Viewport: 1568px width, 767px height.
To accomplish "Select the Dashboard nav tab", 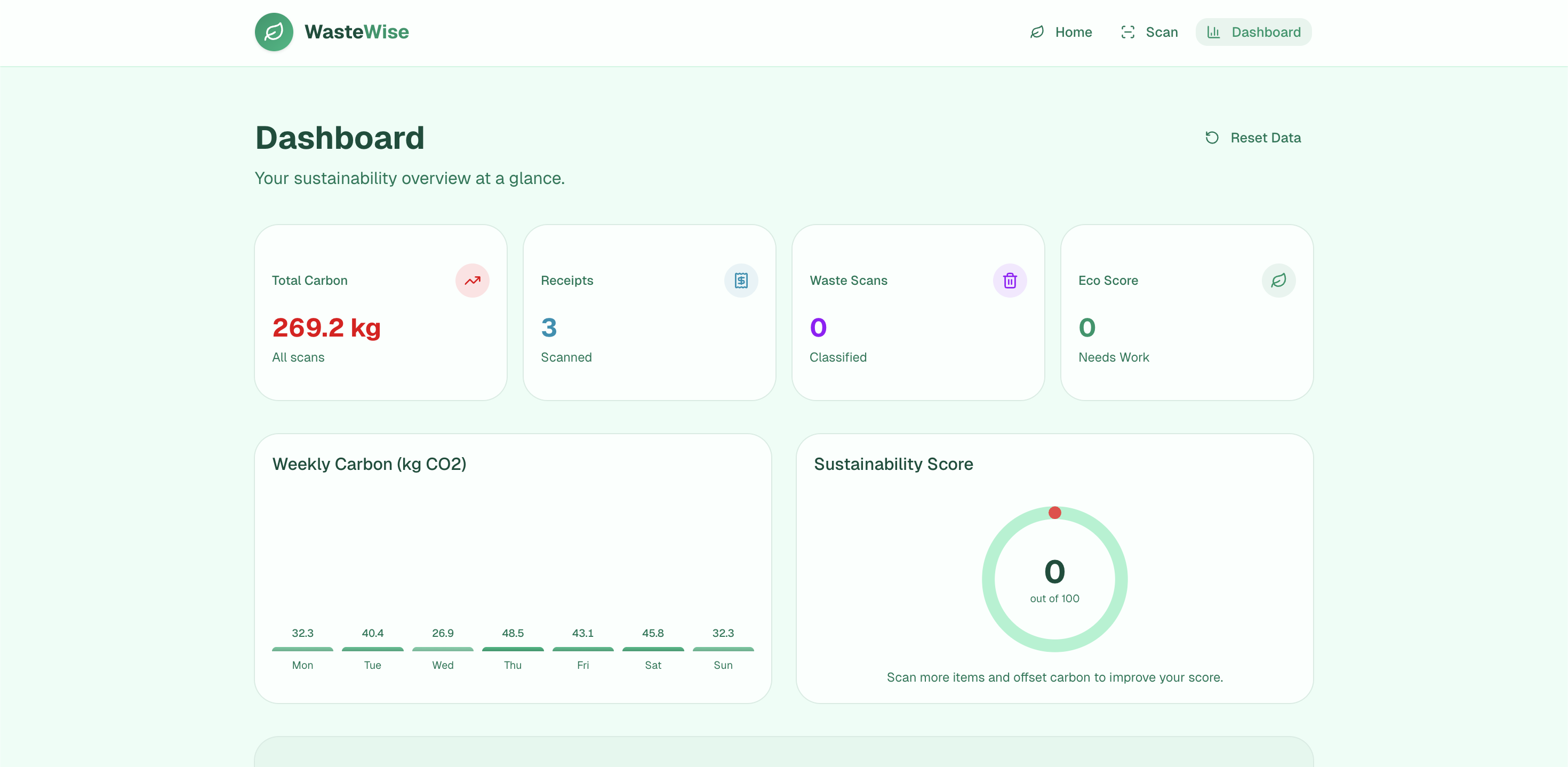I will (1253, 32).
